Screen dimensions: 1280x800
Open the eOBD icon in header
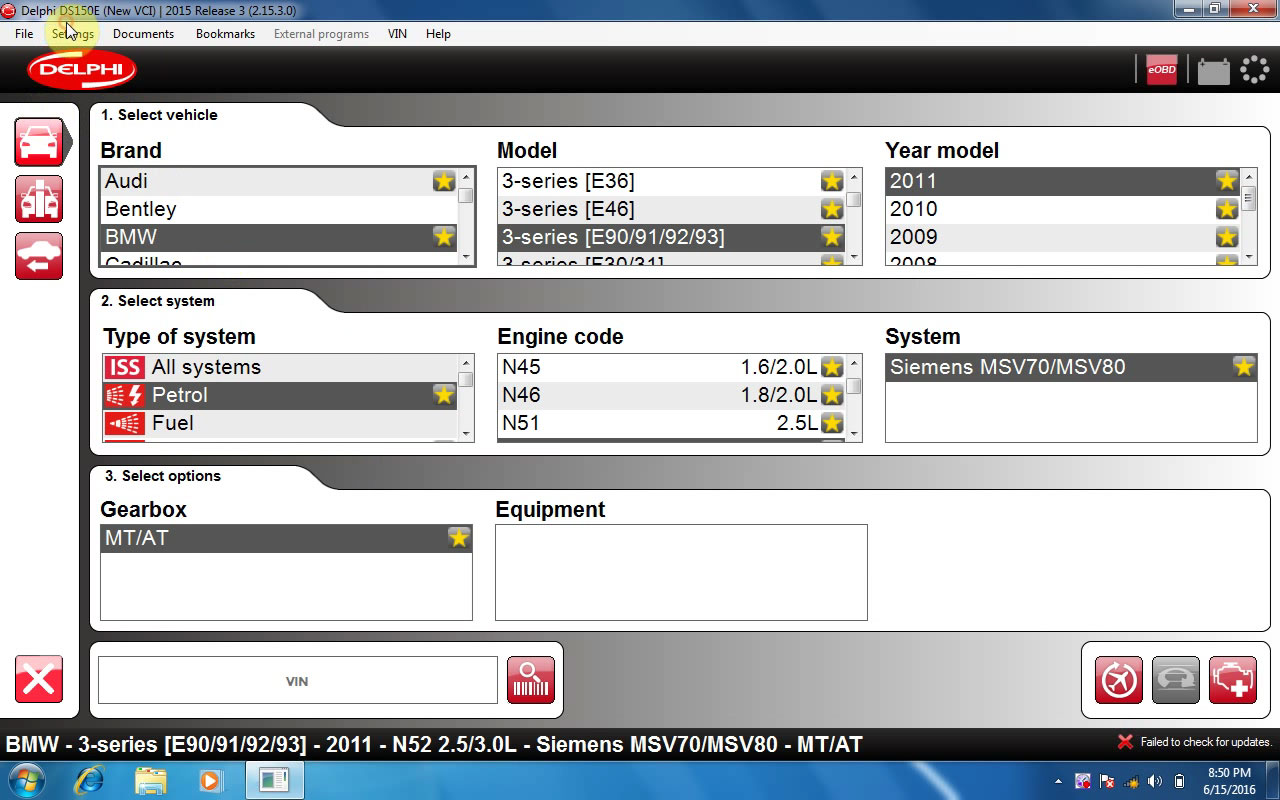coord(1161,70)
